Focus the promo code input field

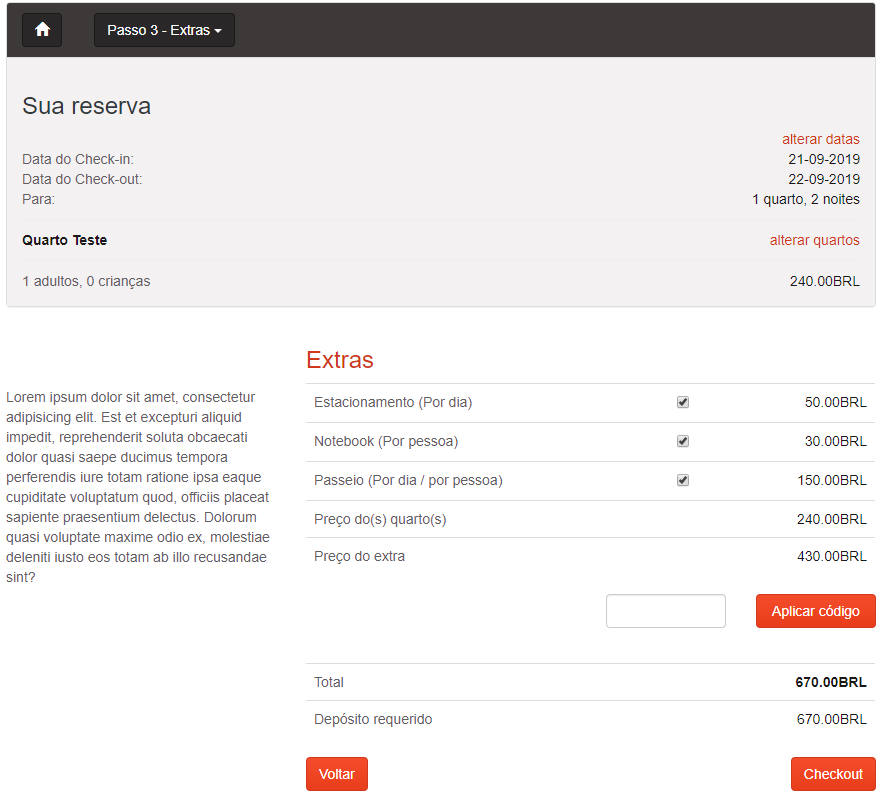point(665,611)
